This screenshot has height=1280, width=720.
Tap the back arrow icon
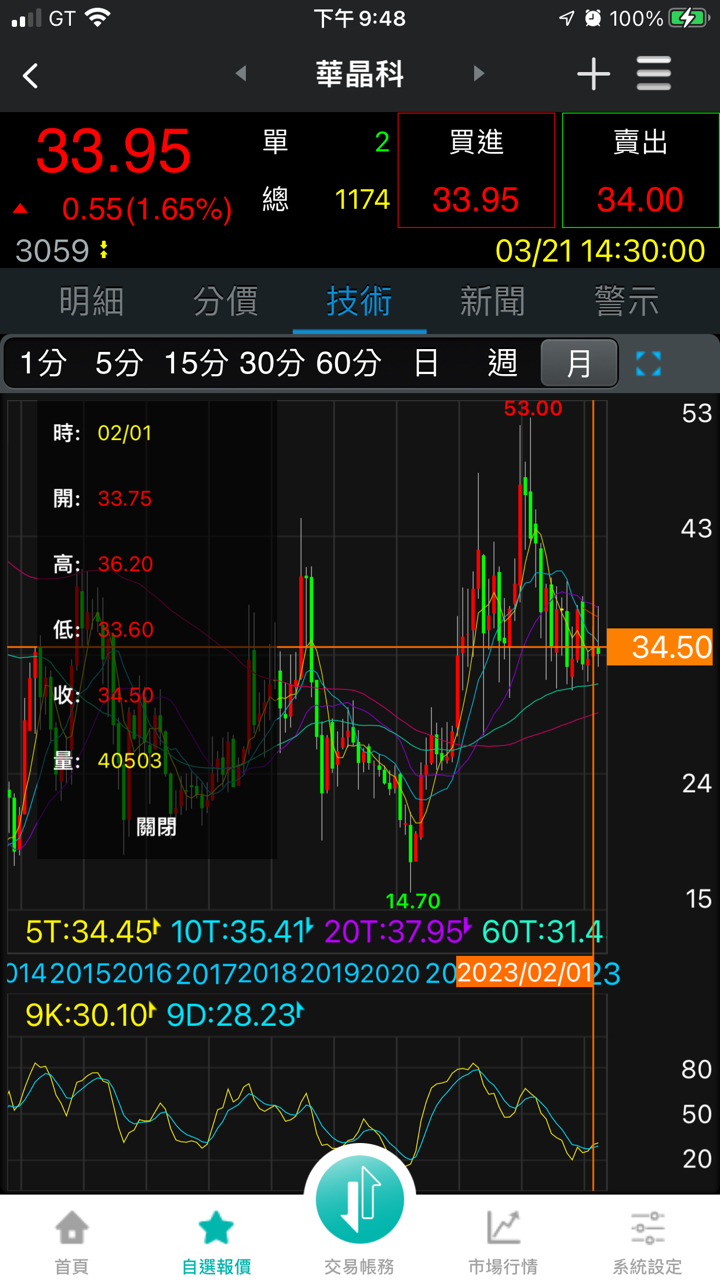(x=30, y=75)
